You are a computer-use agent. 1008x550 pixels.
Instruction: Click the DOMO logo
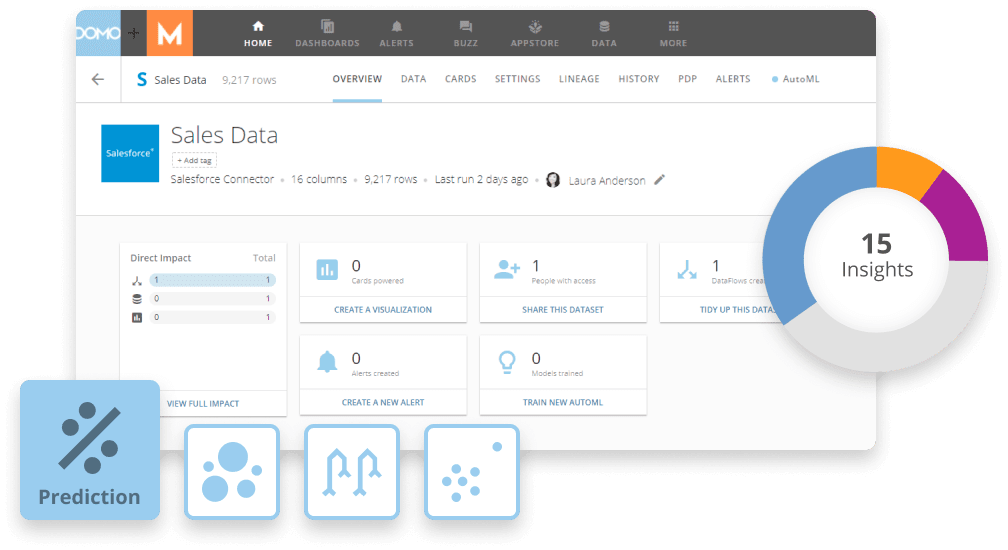click(98, 33)
